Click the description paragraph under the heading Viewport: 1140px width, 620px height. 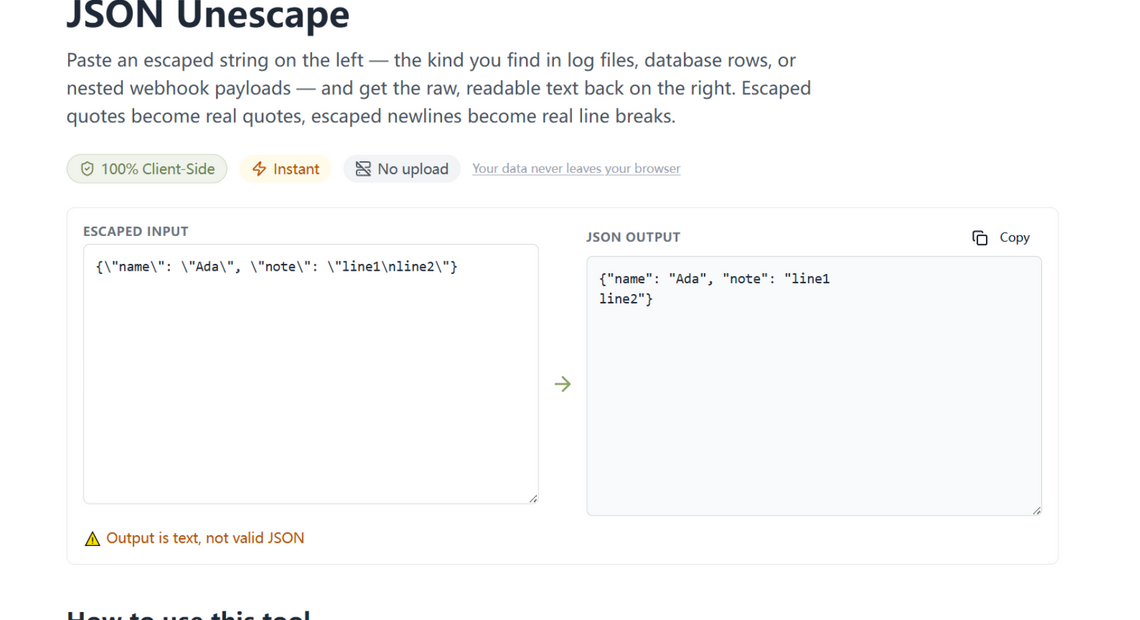coord(438,88)
